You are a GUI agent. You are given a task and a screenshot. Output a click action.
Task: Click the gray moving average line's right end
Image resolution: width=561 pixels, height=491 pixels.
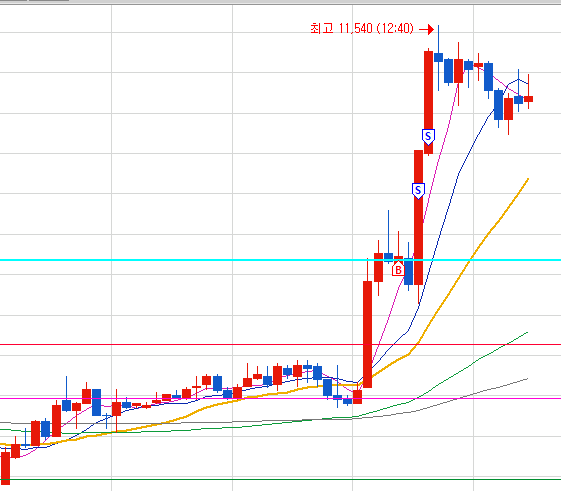527,379
